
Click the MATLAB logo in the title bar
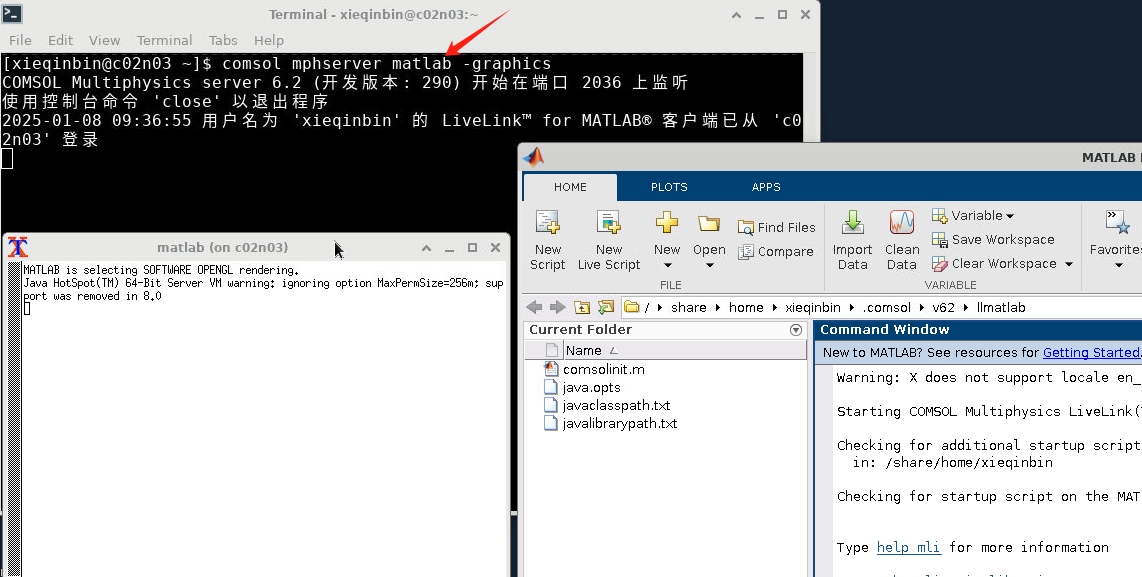[534, 157]
